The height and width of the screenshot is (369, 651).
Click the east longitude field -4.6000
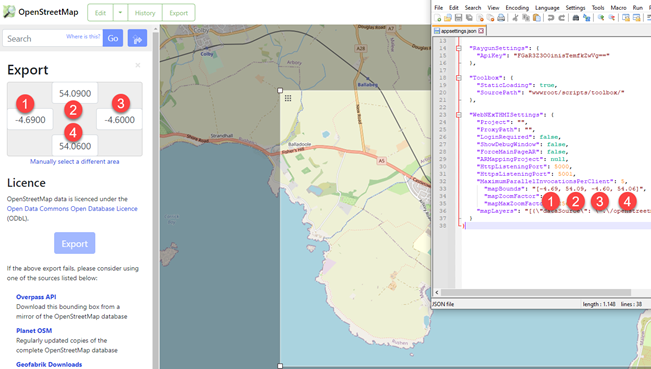click(120, 120)
